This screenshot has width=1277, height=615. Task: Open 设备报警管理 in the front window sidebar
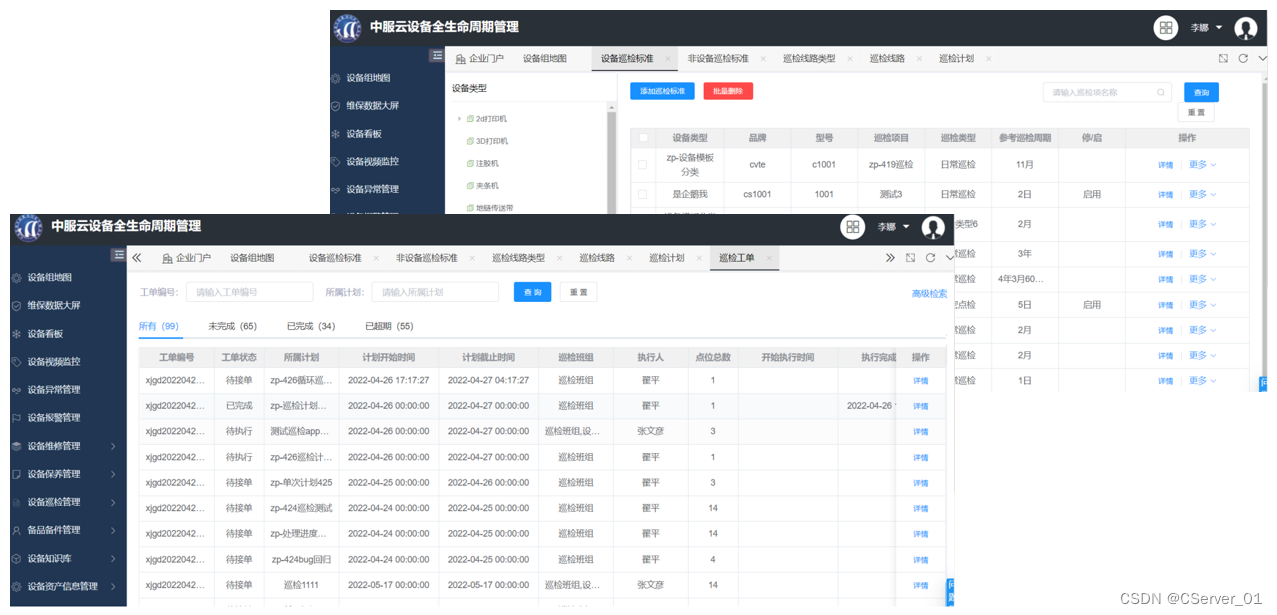pos(53,417)
